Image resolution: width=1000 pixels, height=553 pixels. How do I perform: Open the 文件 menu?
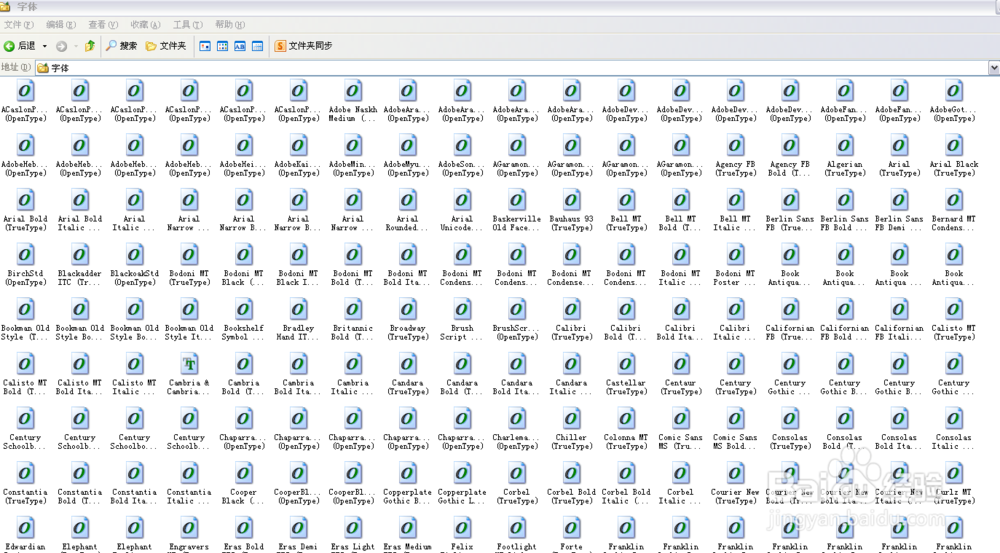[x=18, y=25]
